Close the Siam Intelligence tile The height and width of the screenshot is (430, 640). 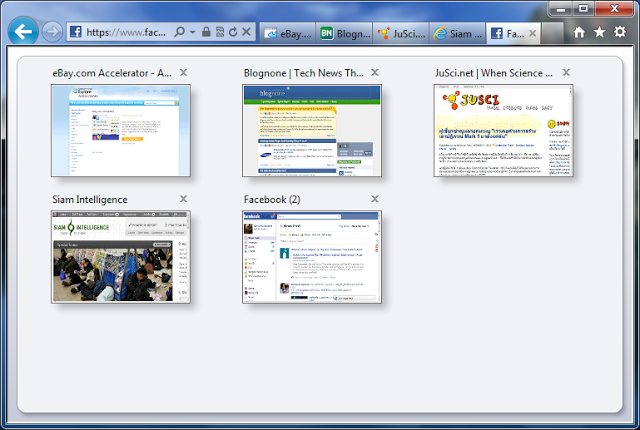click(x=184, y=199)
